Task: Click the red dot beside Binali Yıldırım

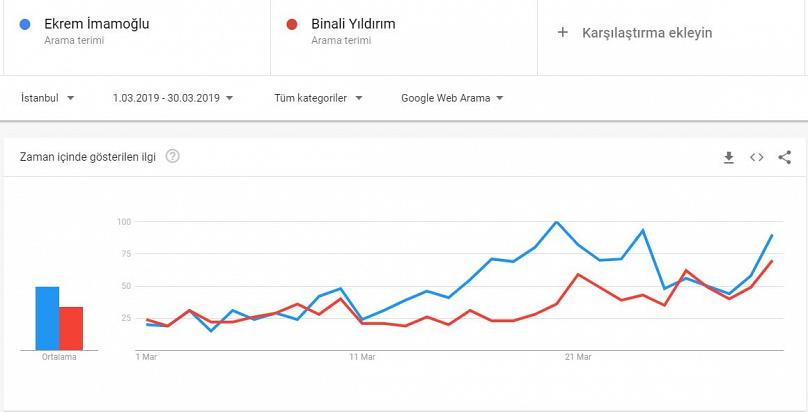Action: pyautogui.click(x=292, y=24)
